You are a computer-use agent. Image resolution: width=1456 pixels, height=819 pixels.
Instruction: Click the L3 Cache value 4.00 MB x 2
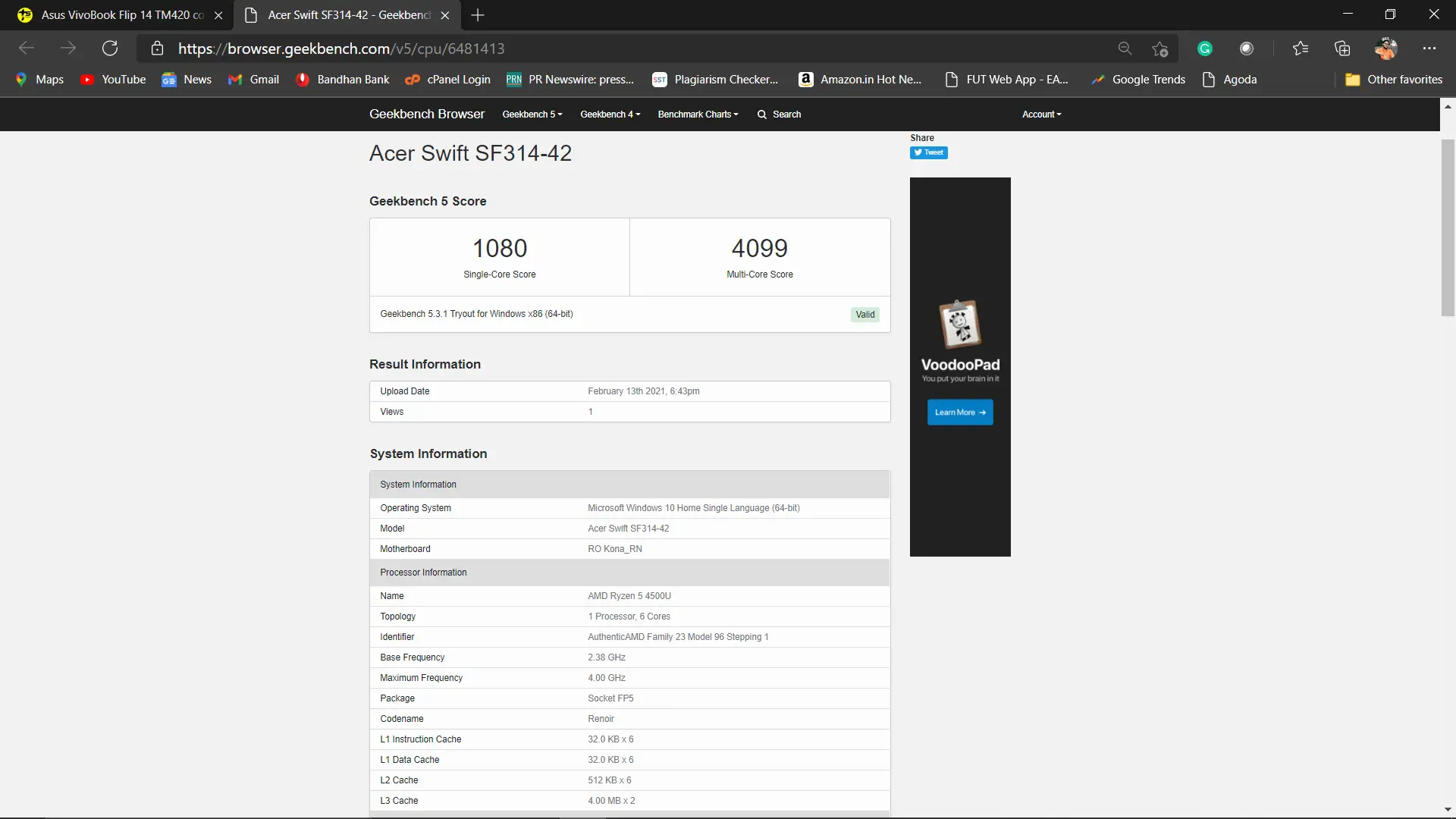[x=612, y=801]
